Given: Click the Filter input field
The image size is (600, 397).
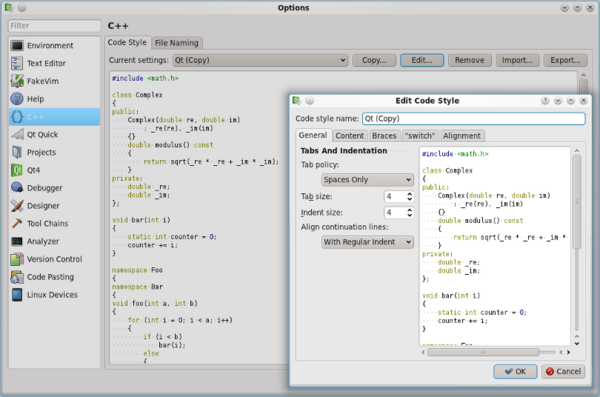Looking at the screenshot, I should [x=54, y=26].
